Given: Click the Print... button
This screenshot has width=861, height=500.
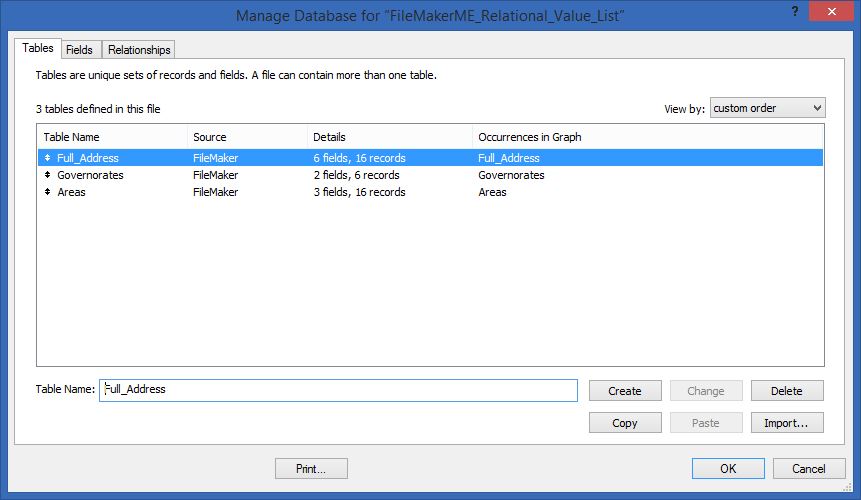Looking at the screenshot, I should [x=312, y=468].
